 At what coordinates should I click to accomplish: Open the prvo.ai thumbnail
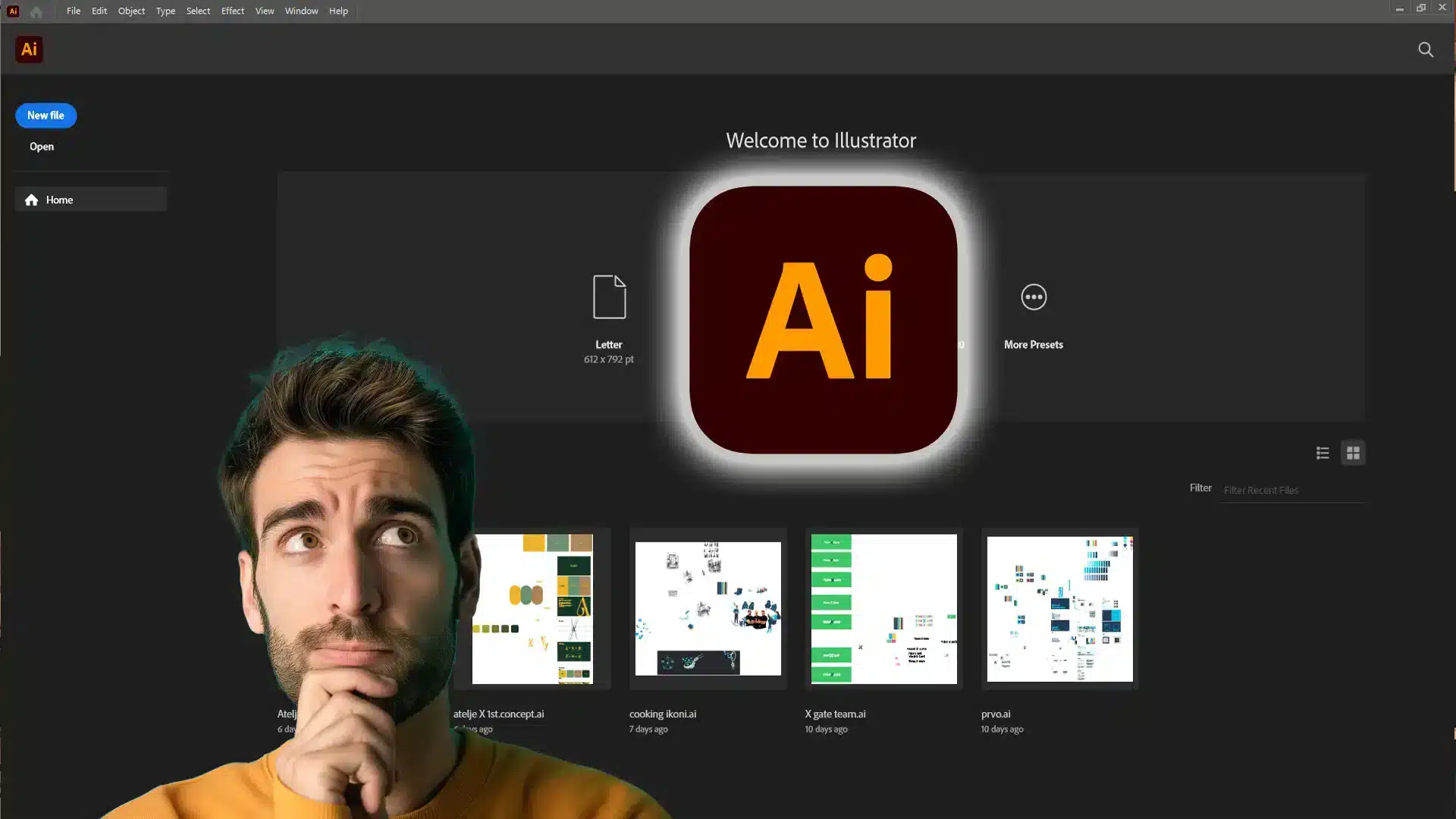1060,609
